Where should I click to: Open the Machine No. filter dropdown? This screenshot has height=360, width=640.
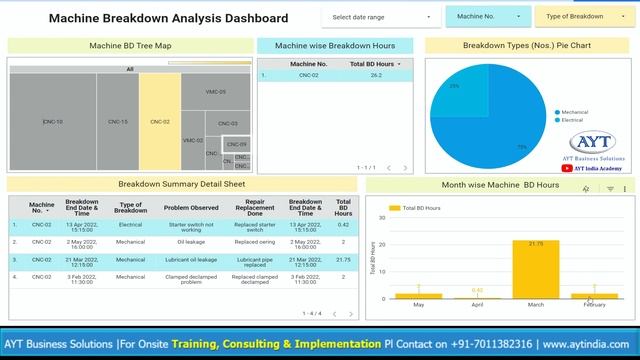coord(488,16)
